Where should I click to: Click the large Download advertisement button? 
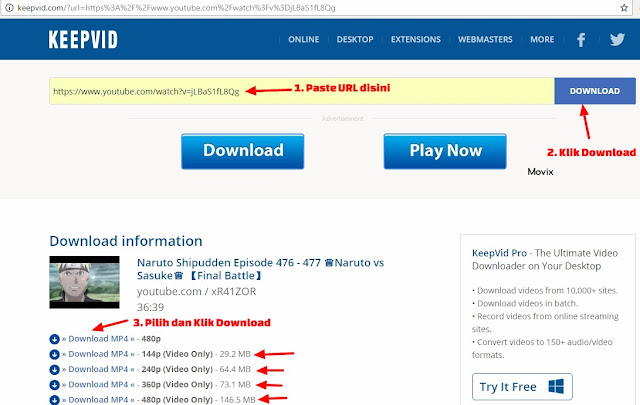[243, 151]
